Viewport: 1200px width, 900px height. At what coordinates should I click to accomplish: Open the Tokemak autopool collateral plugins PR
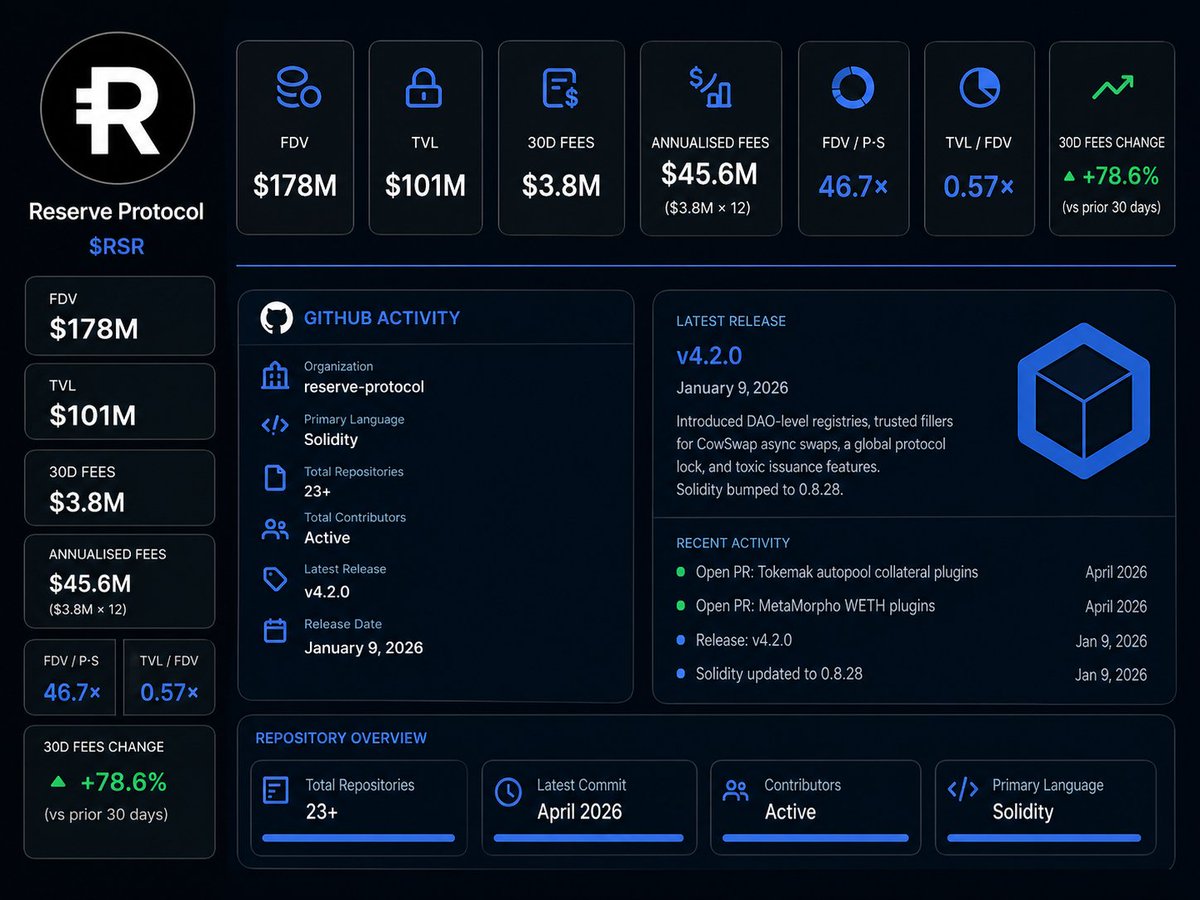(x=837, y=573)
